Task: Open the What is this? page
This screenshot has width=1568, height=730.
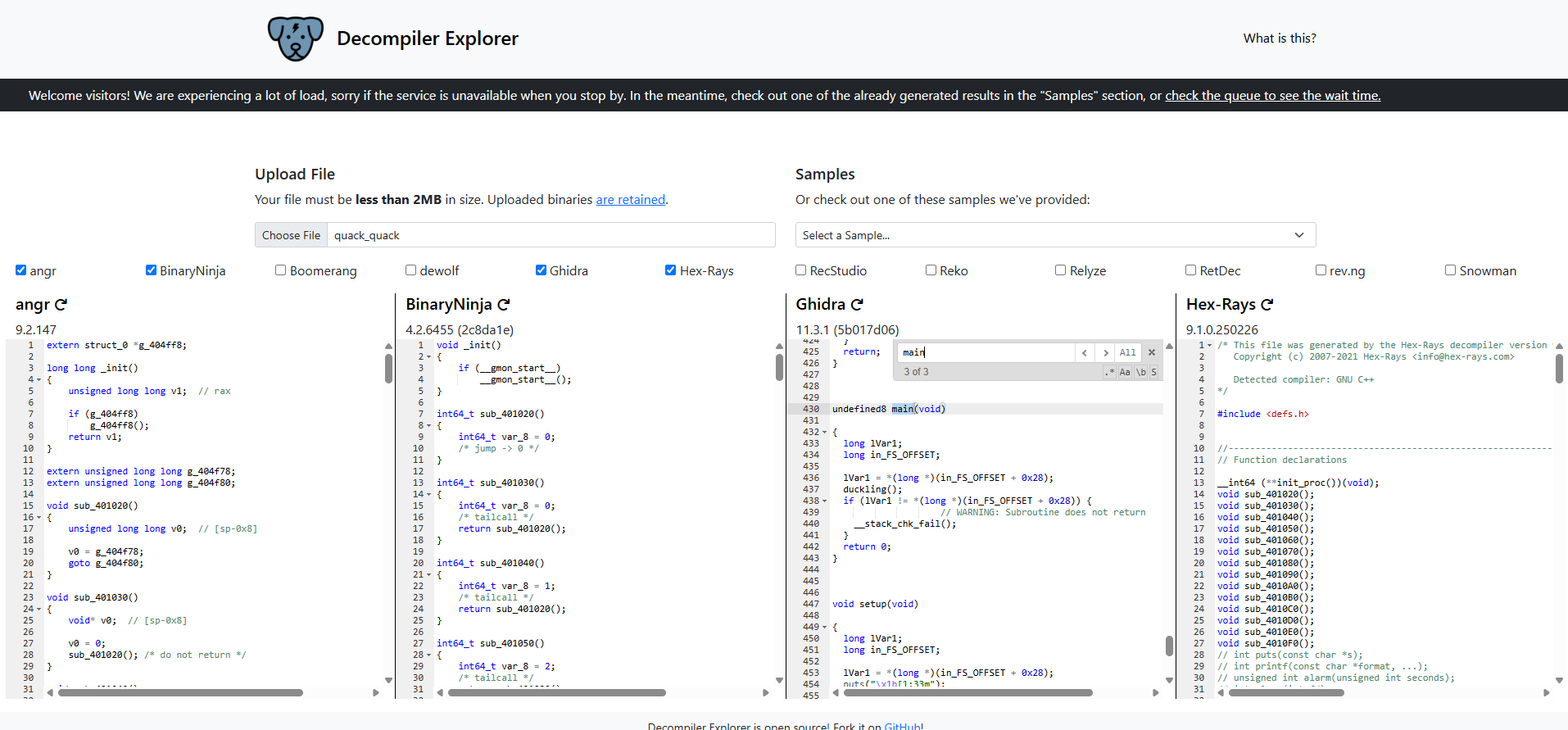Action: (1280, 39)
